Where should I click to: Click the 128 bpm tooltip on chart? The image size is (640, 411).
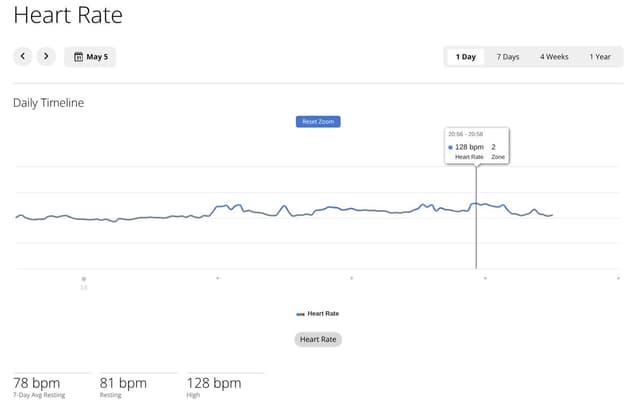coord(476,146)
